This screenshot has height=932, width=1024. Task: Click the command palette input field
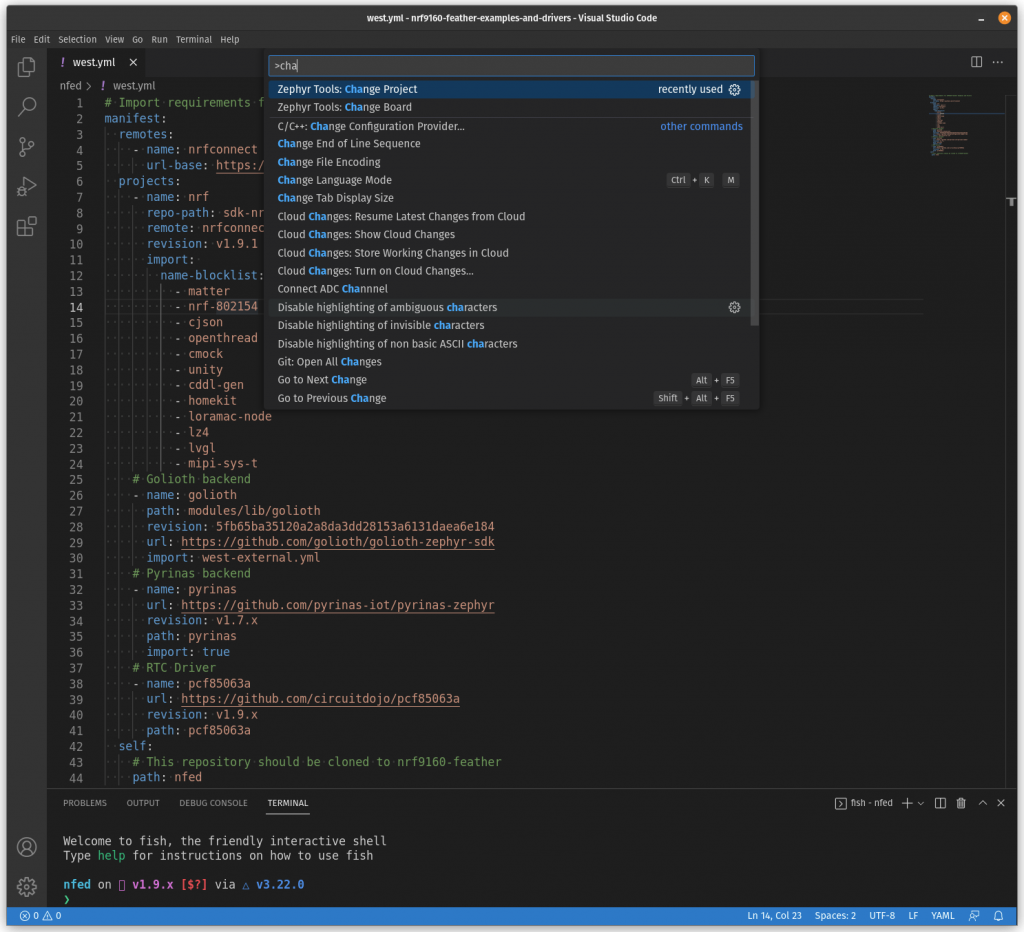(511, 65)
